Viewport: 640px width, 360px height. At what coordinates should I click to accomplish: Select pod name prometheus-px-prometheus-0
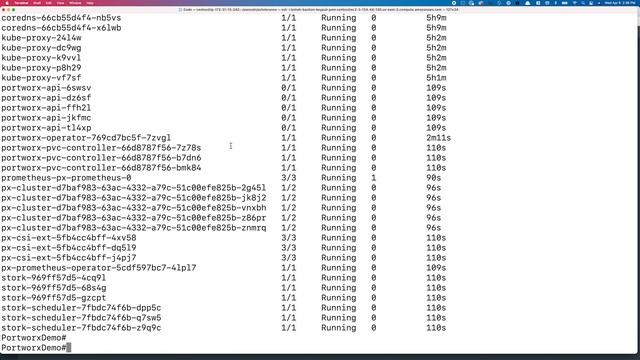[66, 178]
